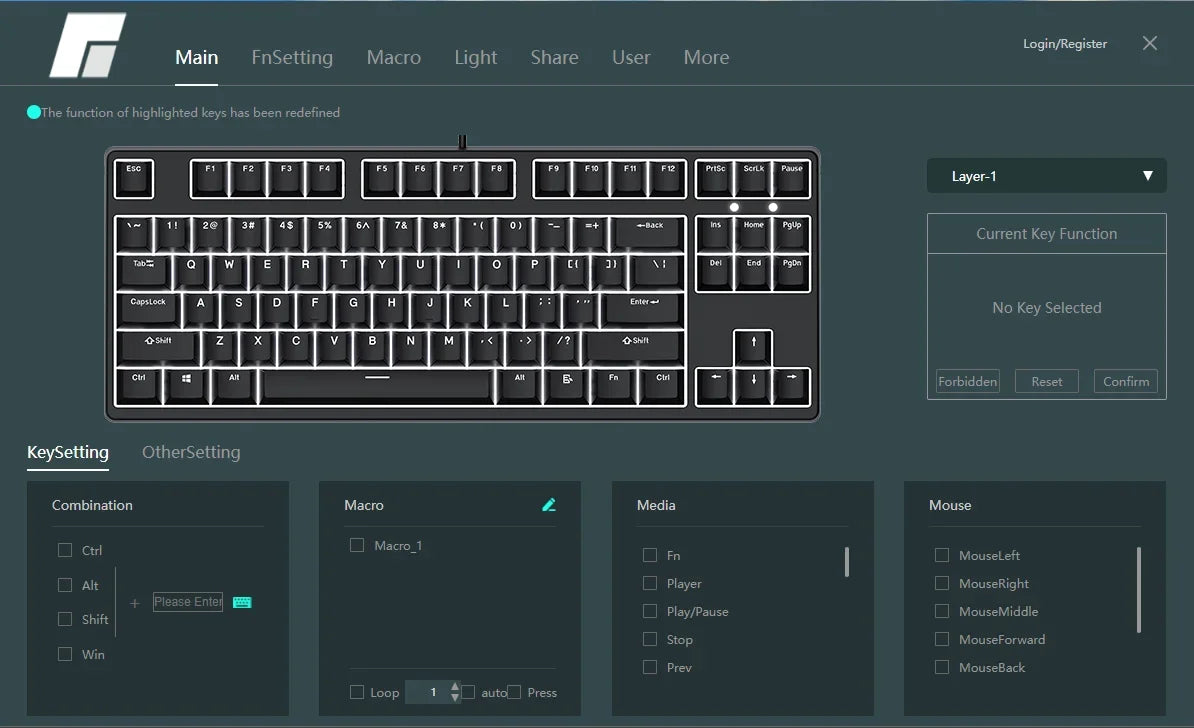Image resolution: width=1194 pixels, height=728 pixels.
Task: Select the Windows logo key on the keyboard
Action: (187, 387)
